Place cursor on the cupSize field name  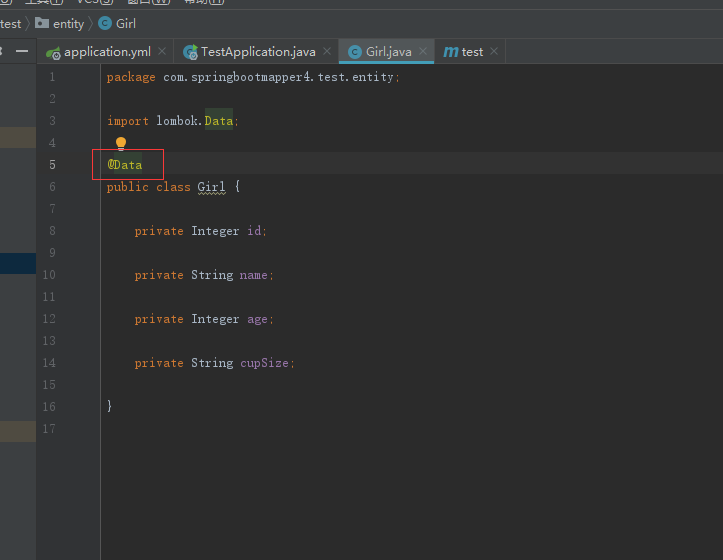pyautogui.click(x=266, y=363)
